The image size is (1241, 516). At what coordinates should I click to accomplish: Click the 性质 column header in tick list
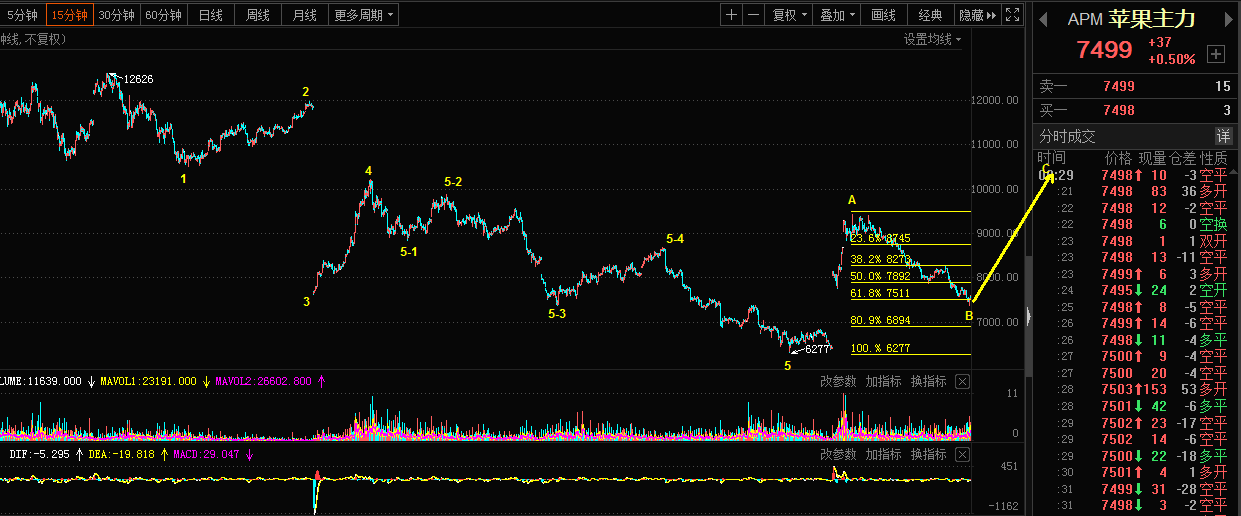1214,158
